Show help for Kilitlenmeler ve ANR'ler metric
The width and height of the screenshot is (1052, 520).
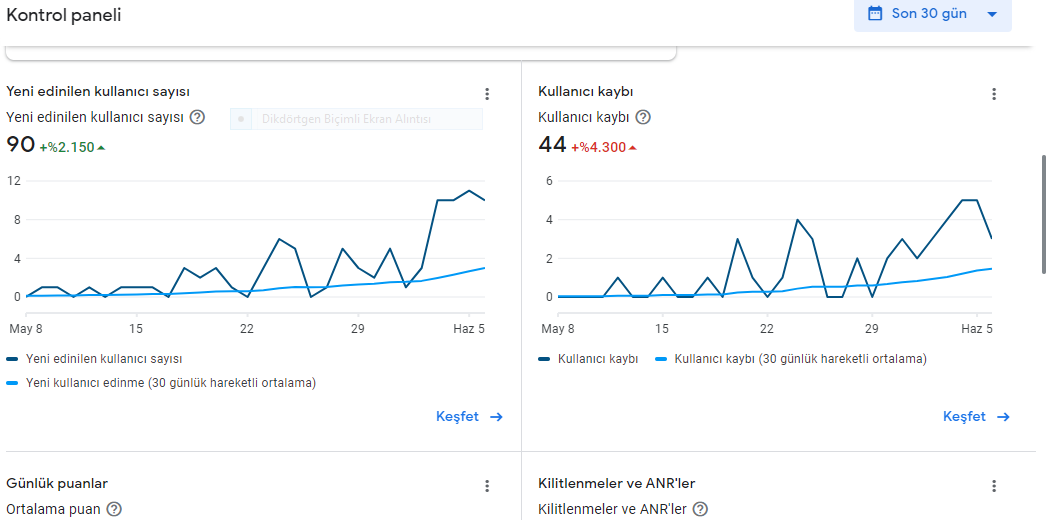point(700,509)
